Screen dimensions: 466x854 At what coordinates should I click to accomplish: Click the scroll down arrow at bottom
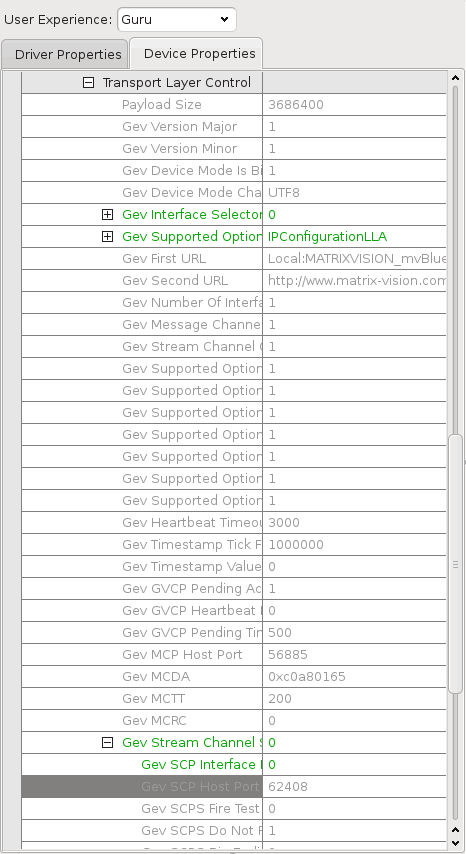(456, 843)
